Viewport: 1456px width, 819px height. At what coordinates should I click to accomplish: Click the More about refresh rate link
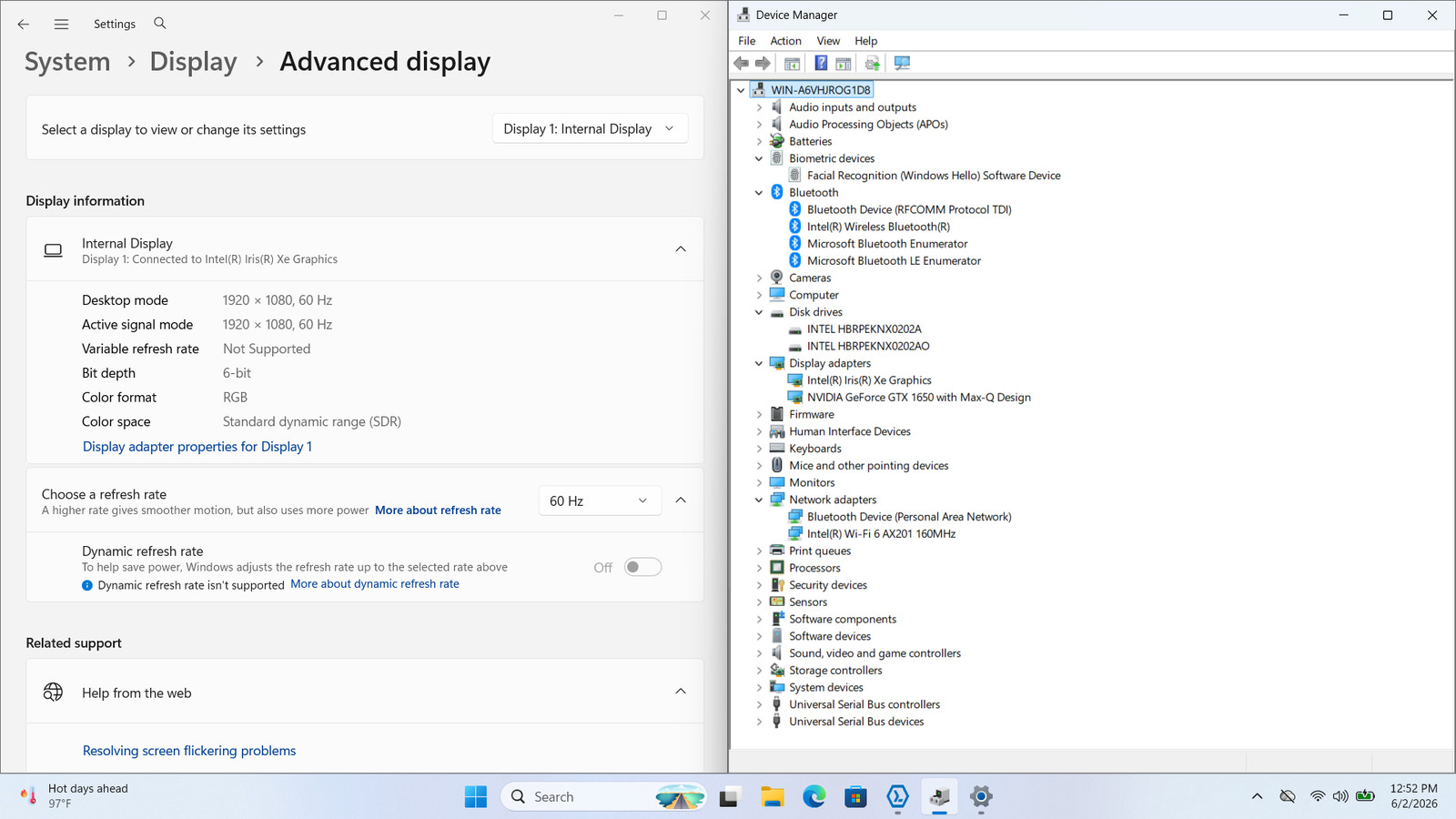point(438,511)
